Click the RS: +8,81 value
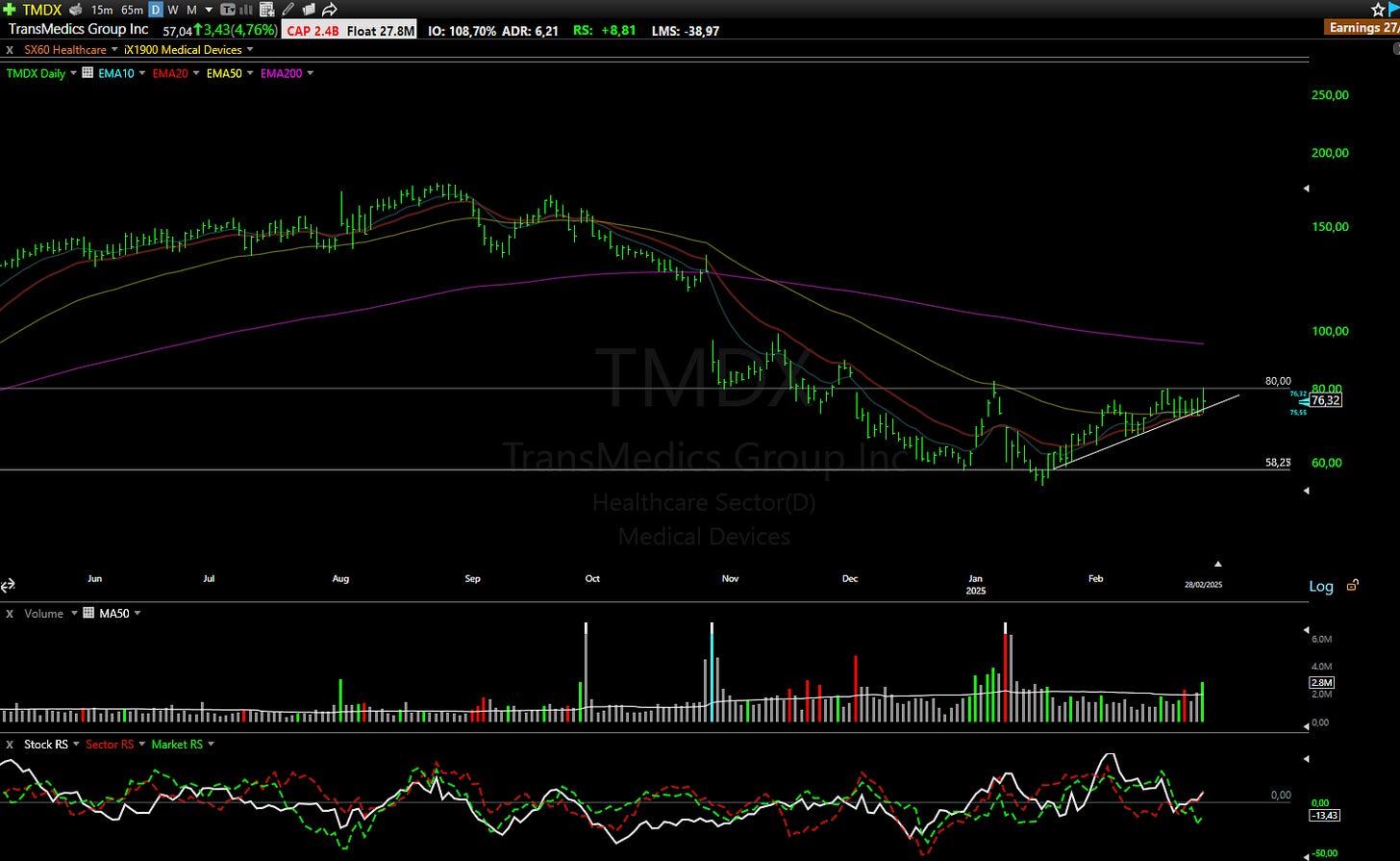 [x=605, y=31]
